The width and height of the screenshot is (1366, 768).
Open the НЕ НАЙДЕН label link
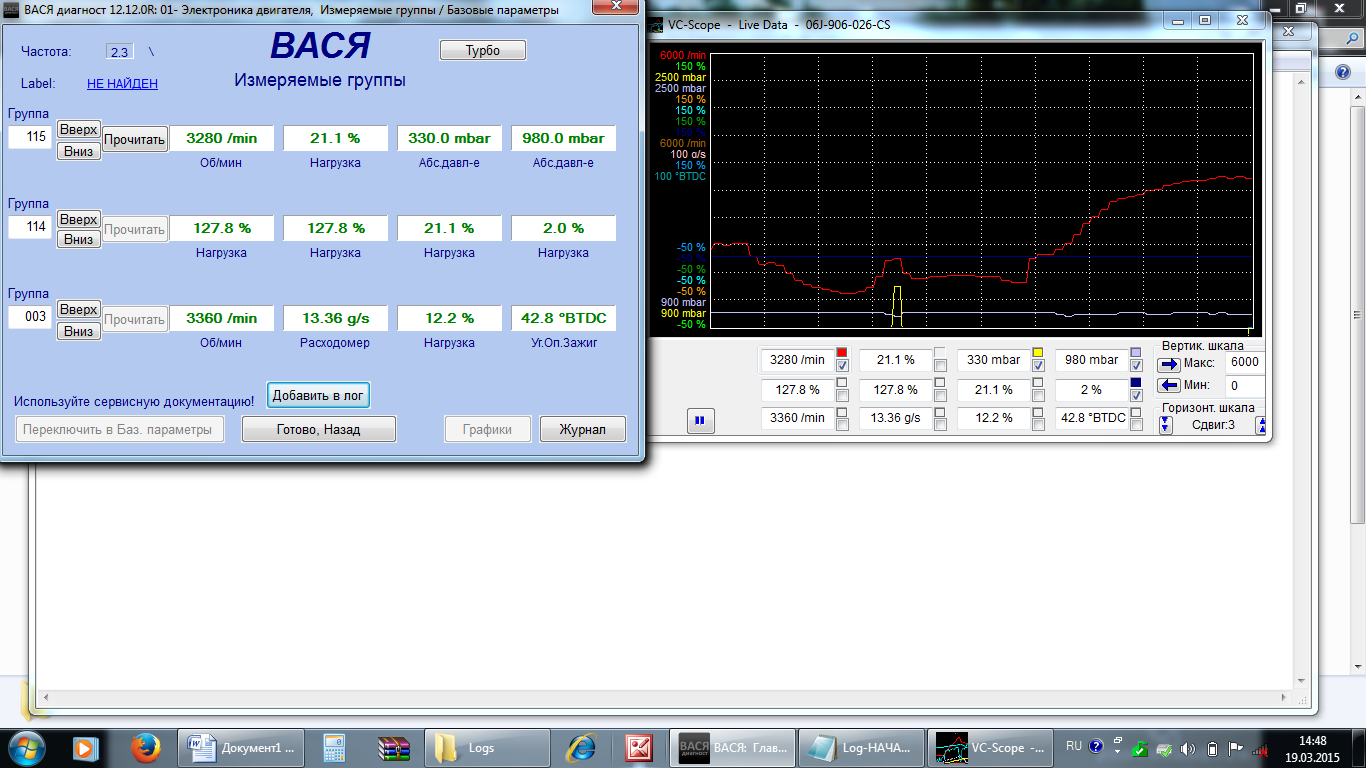(x=122, y=84)
